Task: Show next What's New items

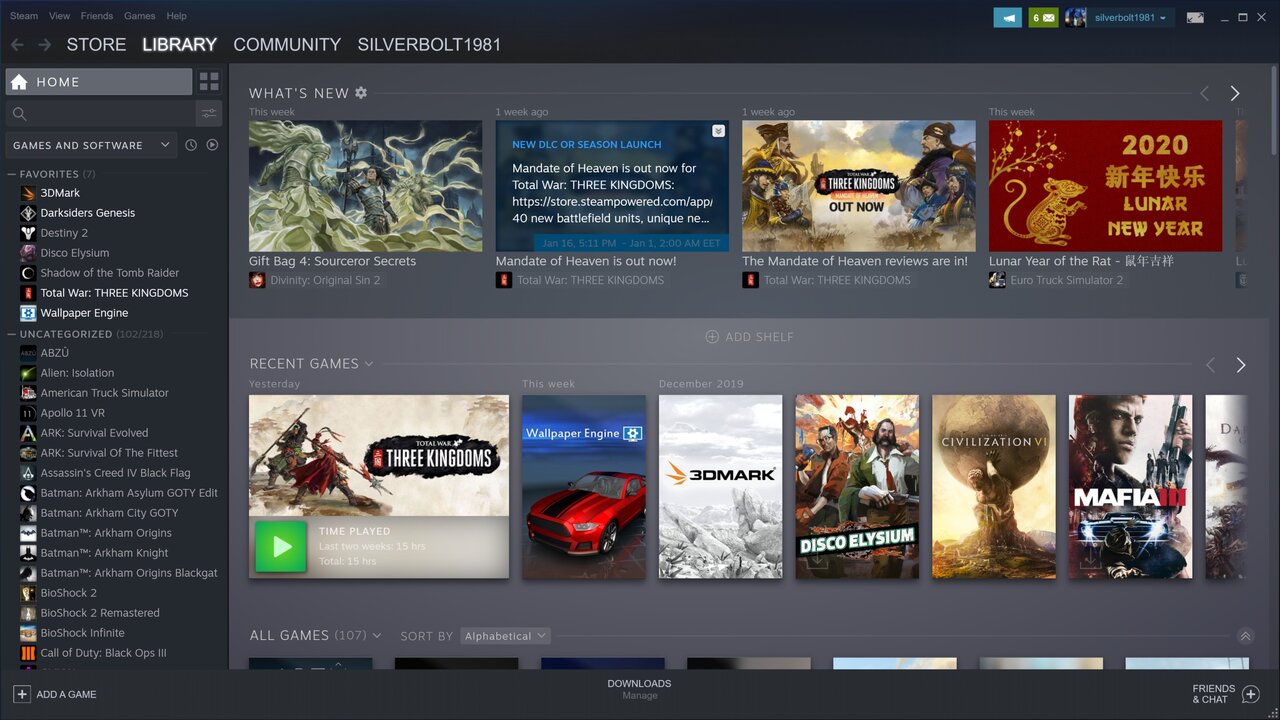Action: pyautogui.click(x=1235, y=93)
